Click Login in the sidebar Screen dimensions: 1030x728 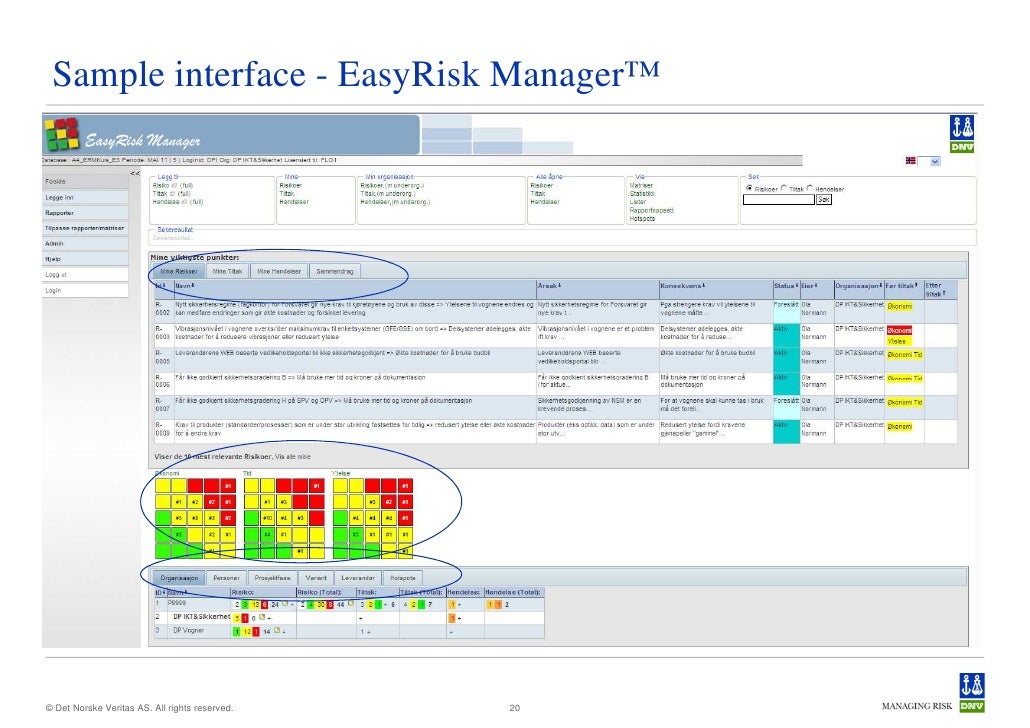coord(85,290)
